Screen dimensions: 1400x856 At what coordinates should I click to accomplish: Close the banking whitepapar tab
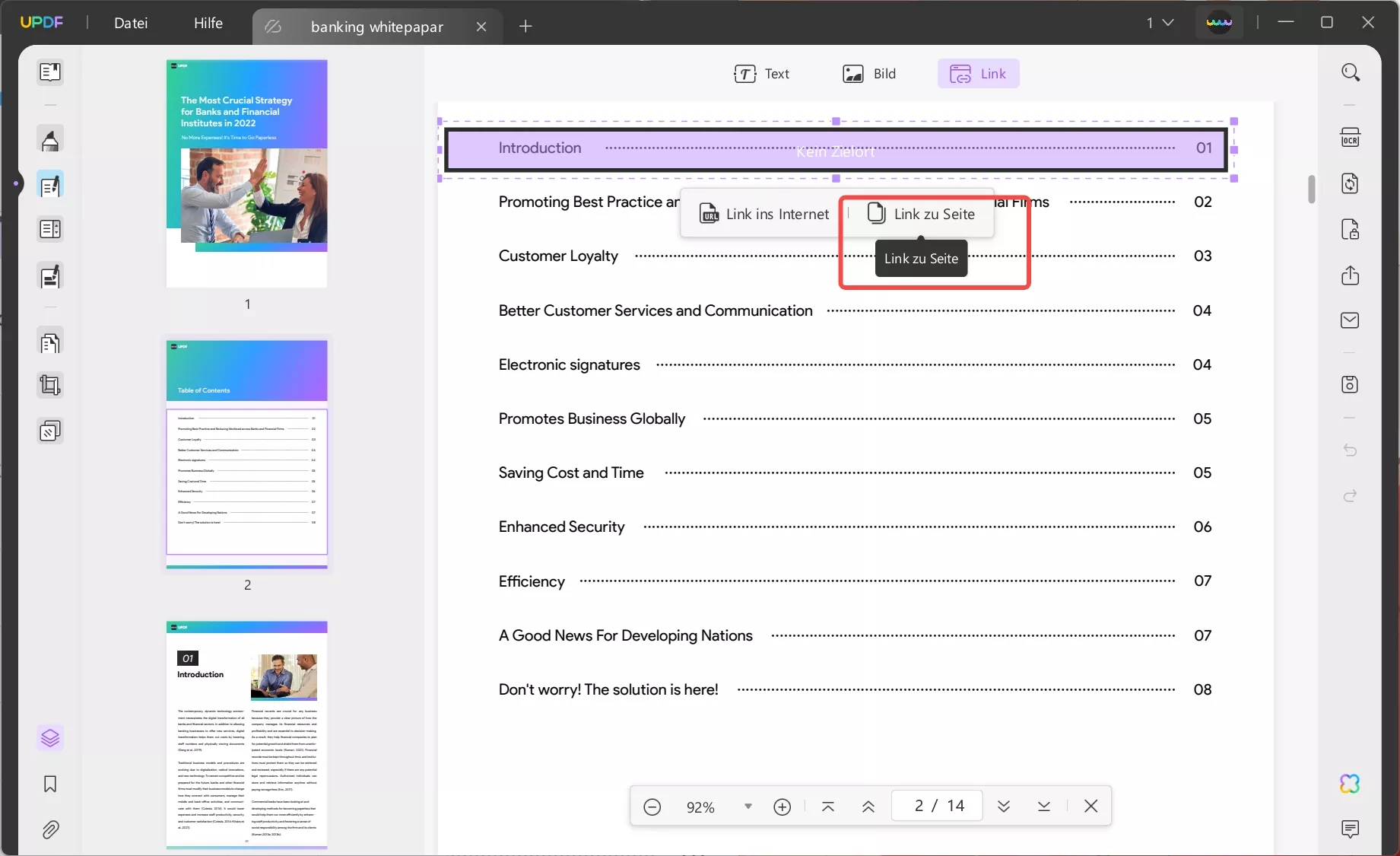pyautogui.click(x=481, y=27)
